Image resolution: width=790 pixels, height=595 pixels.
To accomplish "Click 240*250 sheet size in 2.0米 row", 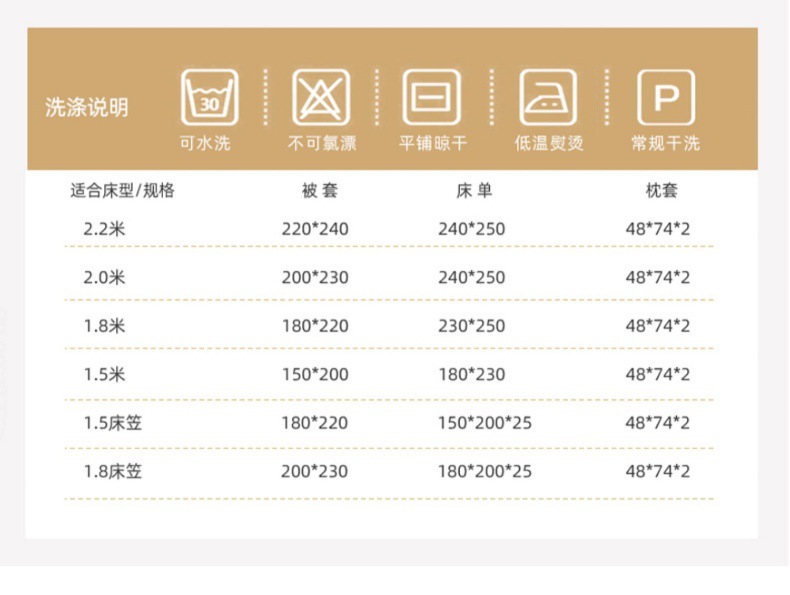I will pyautogui.click(x=472, y=278).
